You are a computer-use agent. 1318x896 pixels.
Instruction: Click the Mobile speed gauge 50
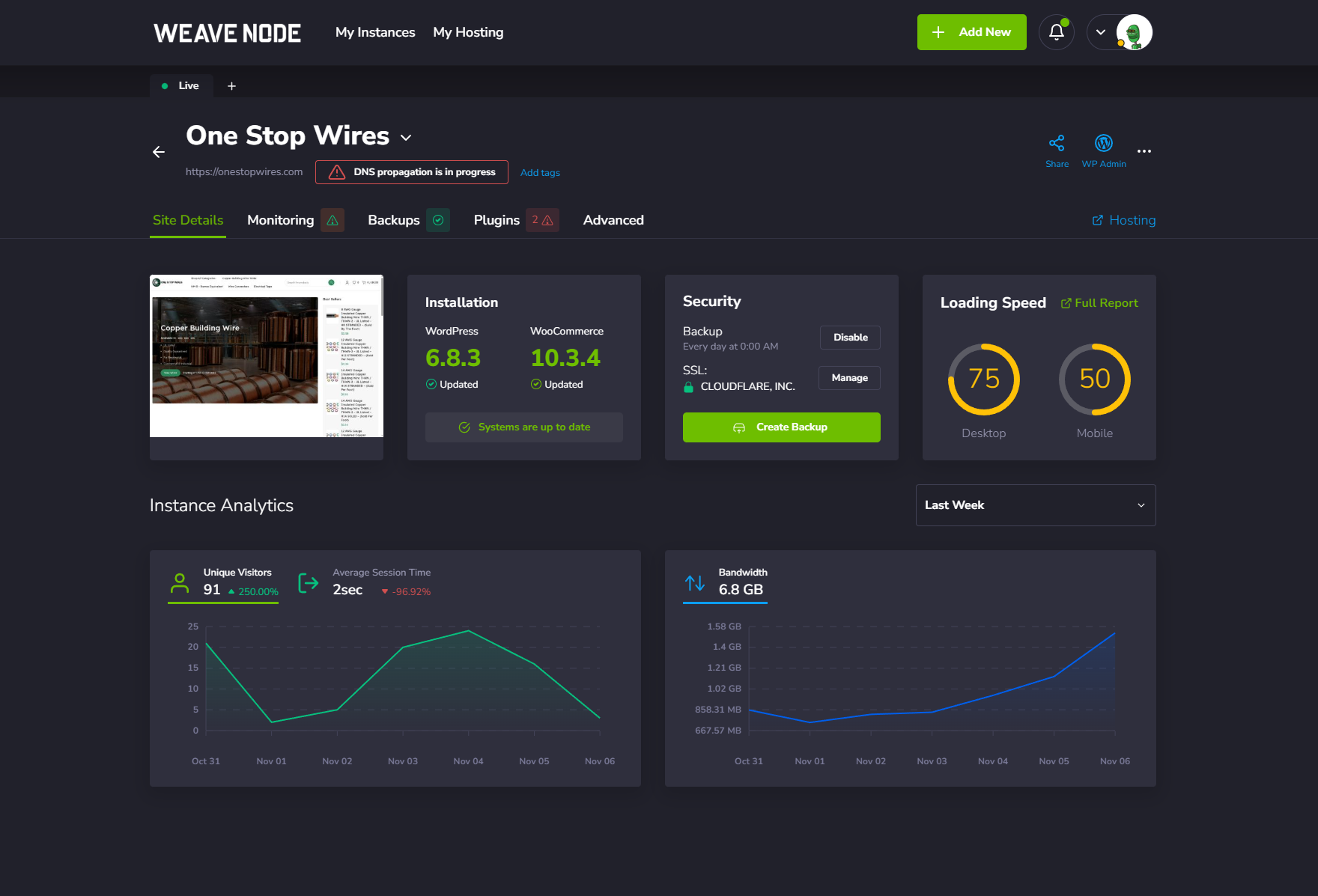tap(1095, 380)
